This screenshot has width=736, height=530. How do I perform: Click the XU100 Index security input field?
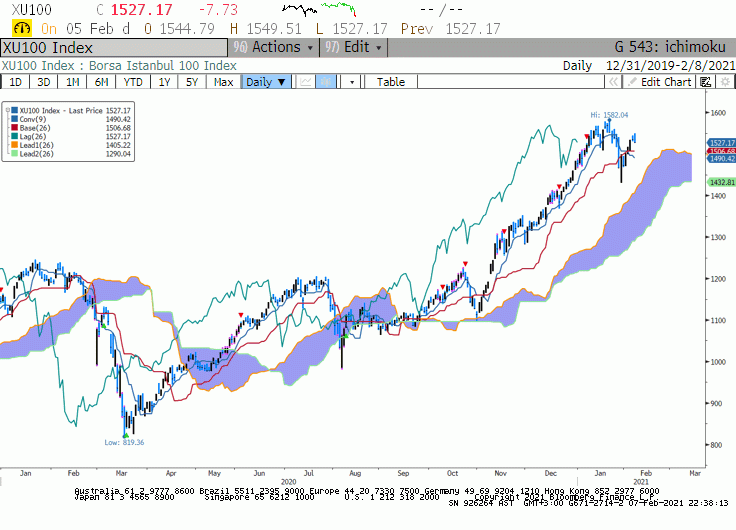(114, 47)
